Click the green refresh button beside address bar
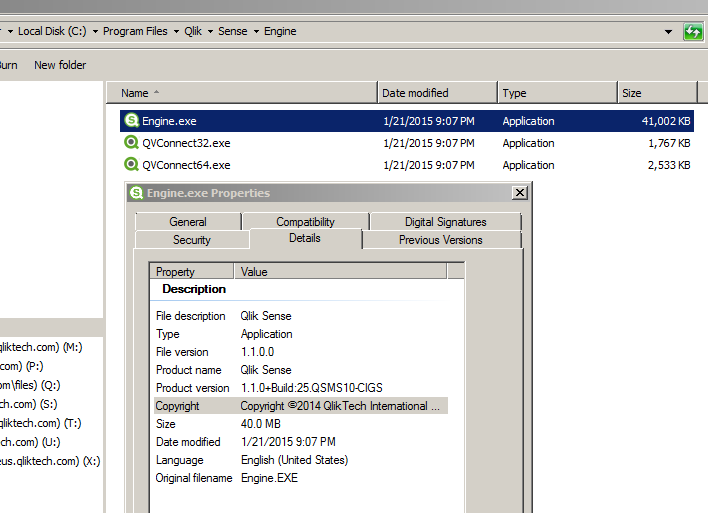708x513 pixels. [693, 31]
